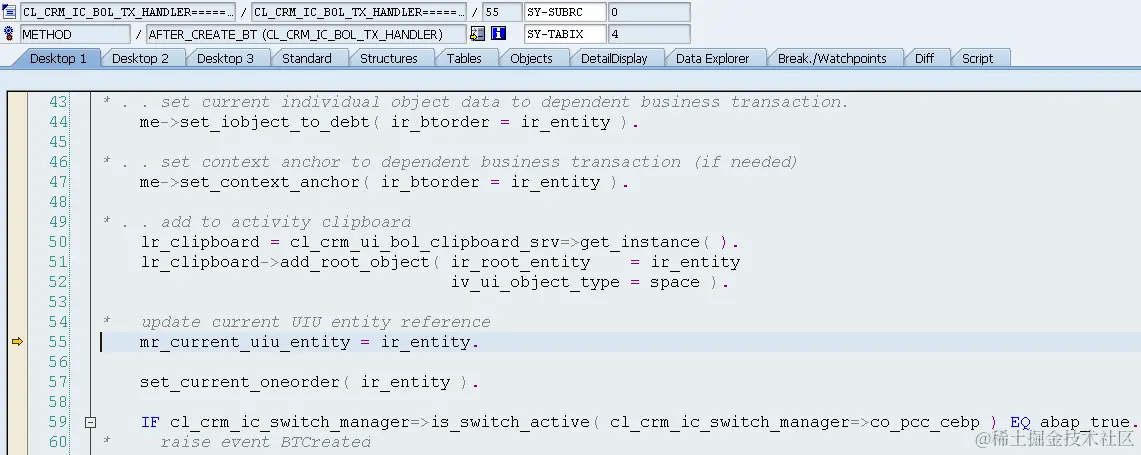Open the Desktop 3 tab
Image resolution: width=1141 pixels, height=455 pixels.
(x=226, y=58)
